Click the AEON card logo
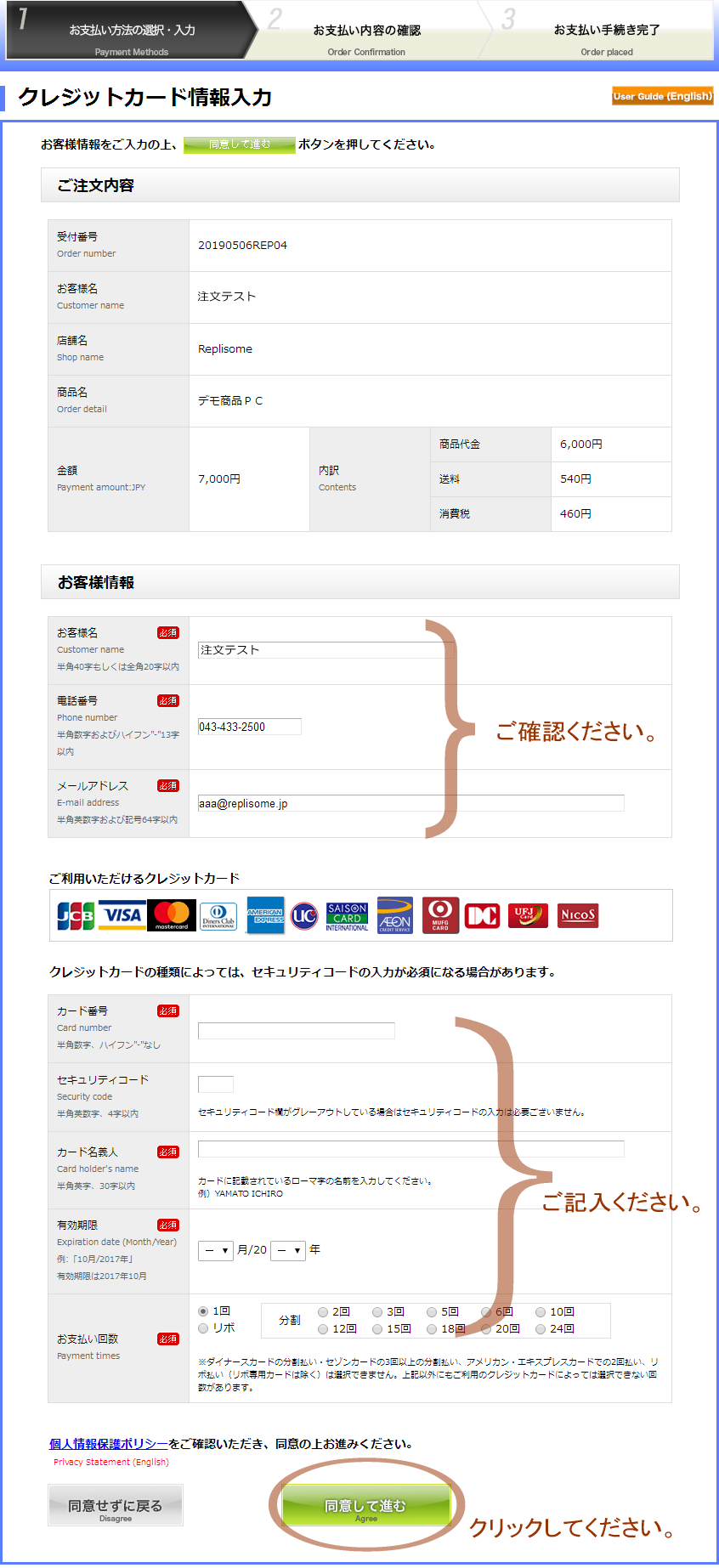The height and width of the screenshot is (1568, 719). [x=394, y=915]
